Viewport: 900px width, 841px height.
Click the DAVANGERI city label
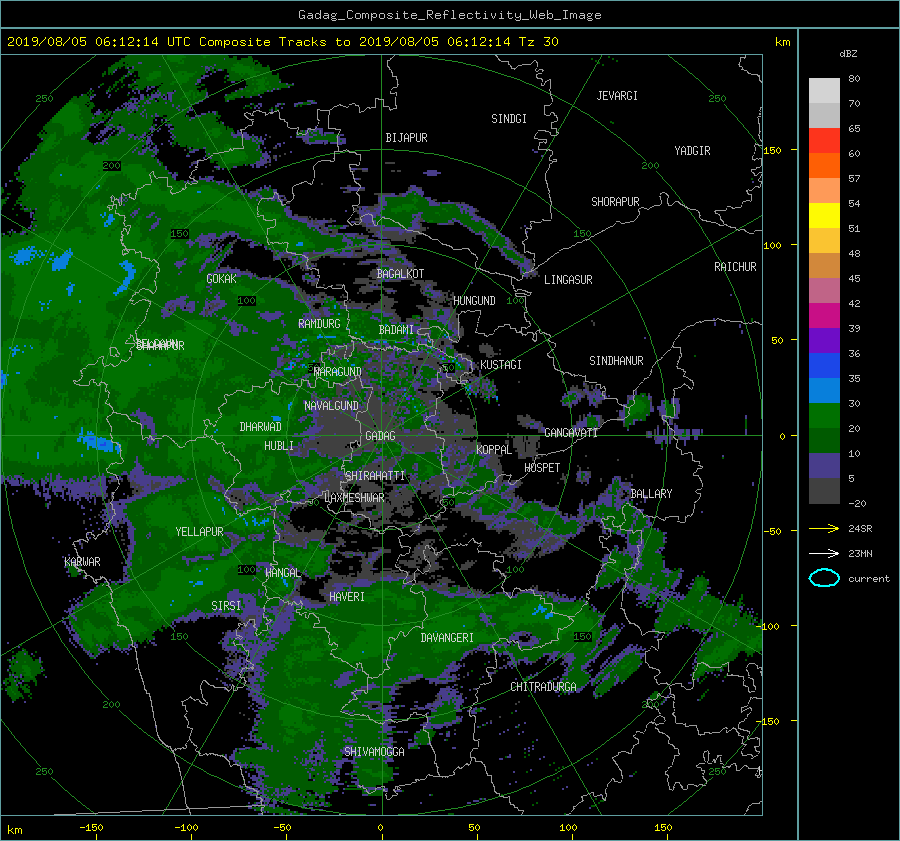447,638
